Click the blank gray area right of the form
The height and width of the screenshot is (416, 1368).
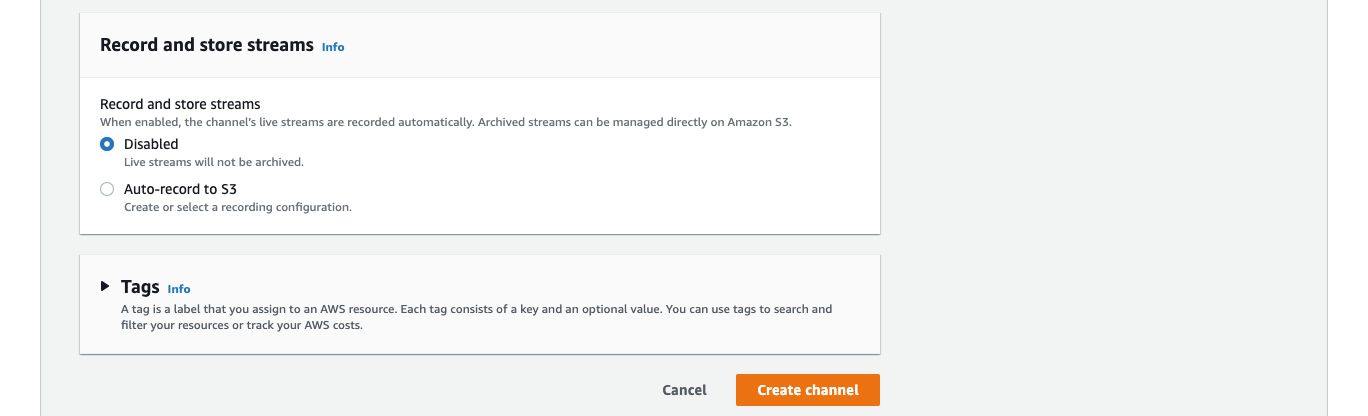click(x=1100, y=200)
